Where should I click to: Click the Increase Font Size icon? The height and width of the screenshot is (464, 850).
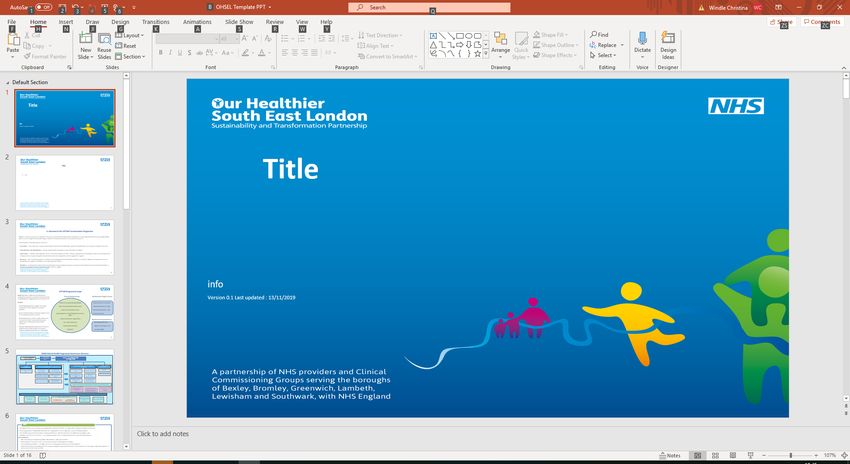pyautogui.click(x=244, y=38)
